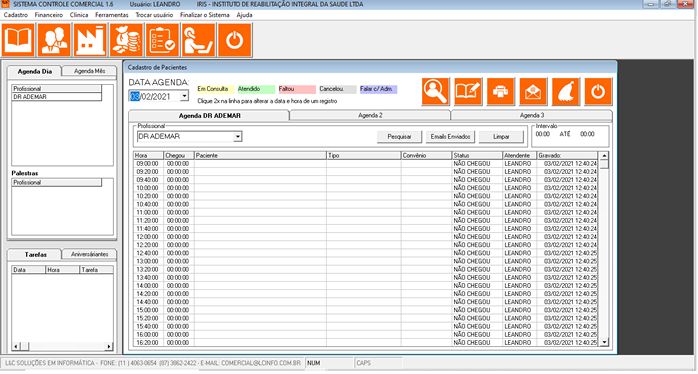
Task: Click the Tipo column header
Action: [x=364, y=155]
